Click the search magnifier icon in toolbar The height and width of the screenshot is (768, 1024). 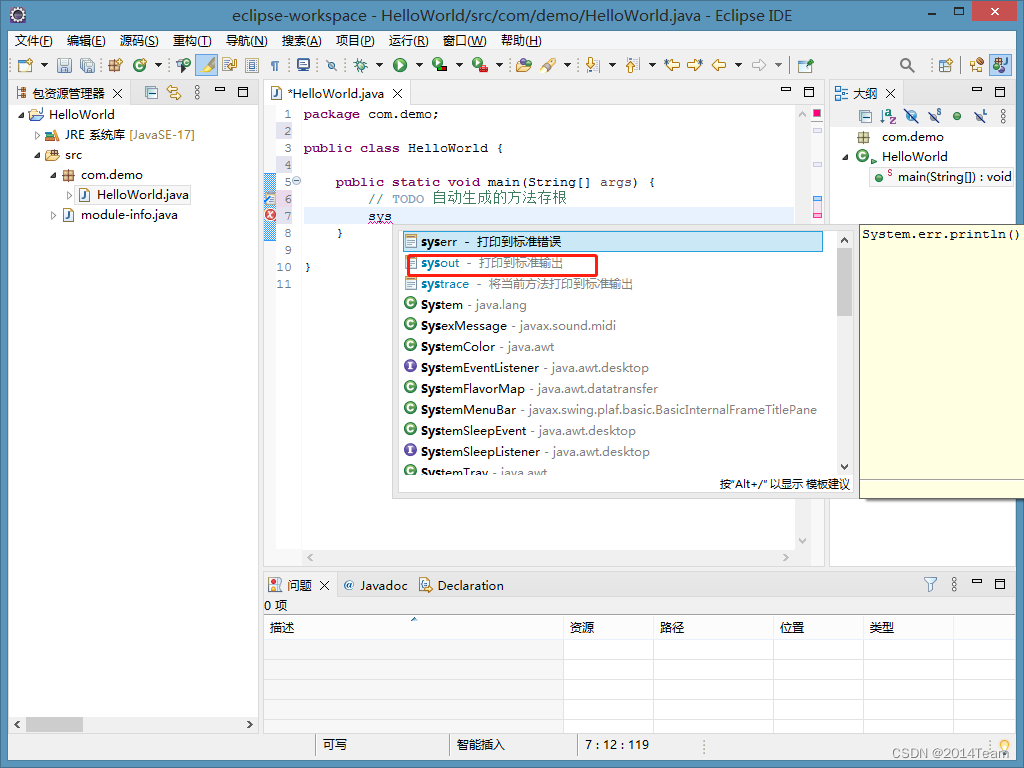907,65
